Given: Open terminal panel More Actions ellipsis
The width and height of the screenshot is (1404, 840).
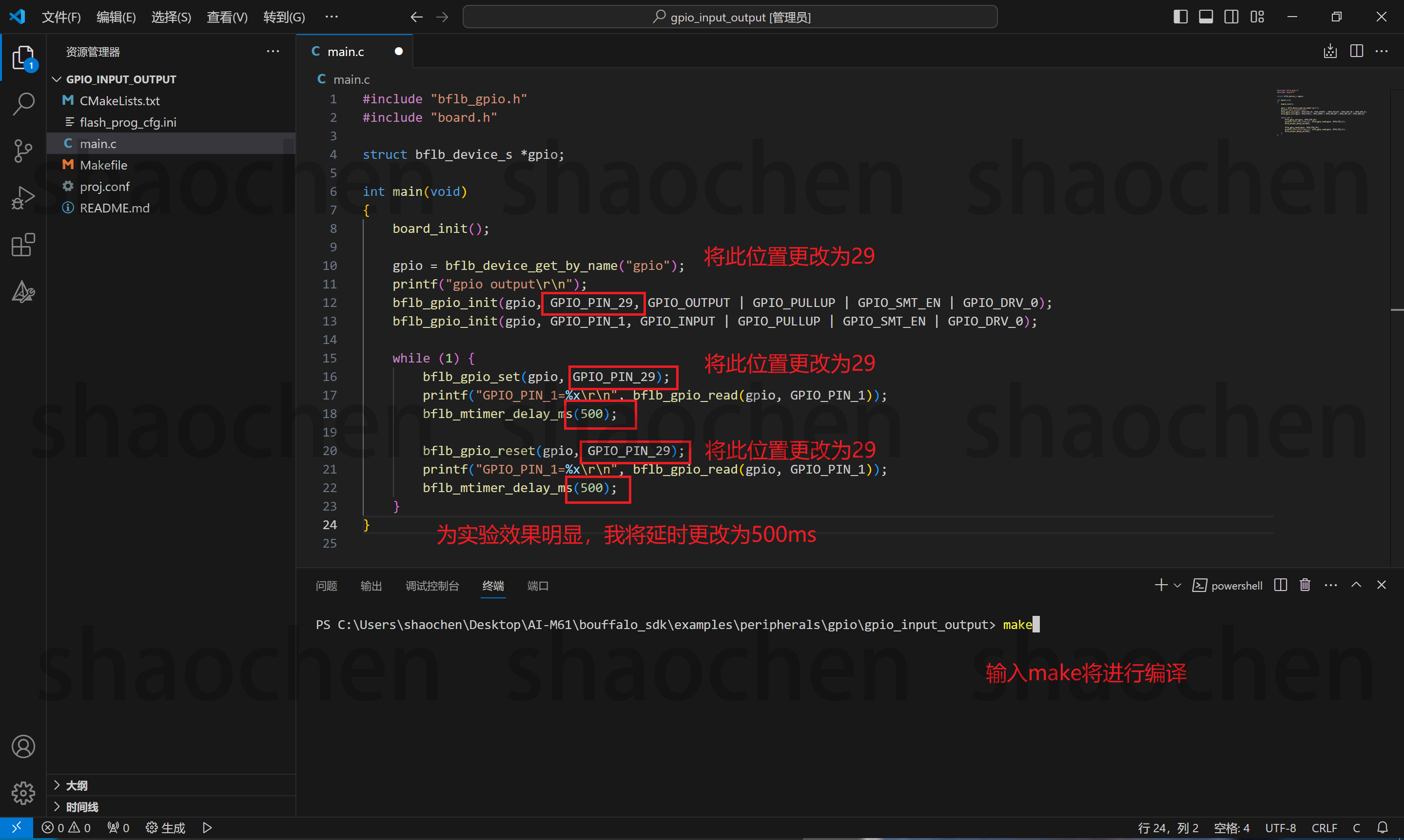Looking at the screenshot, I should [1331, 585].
